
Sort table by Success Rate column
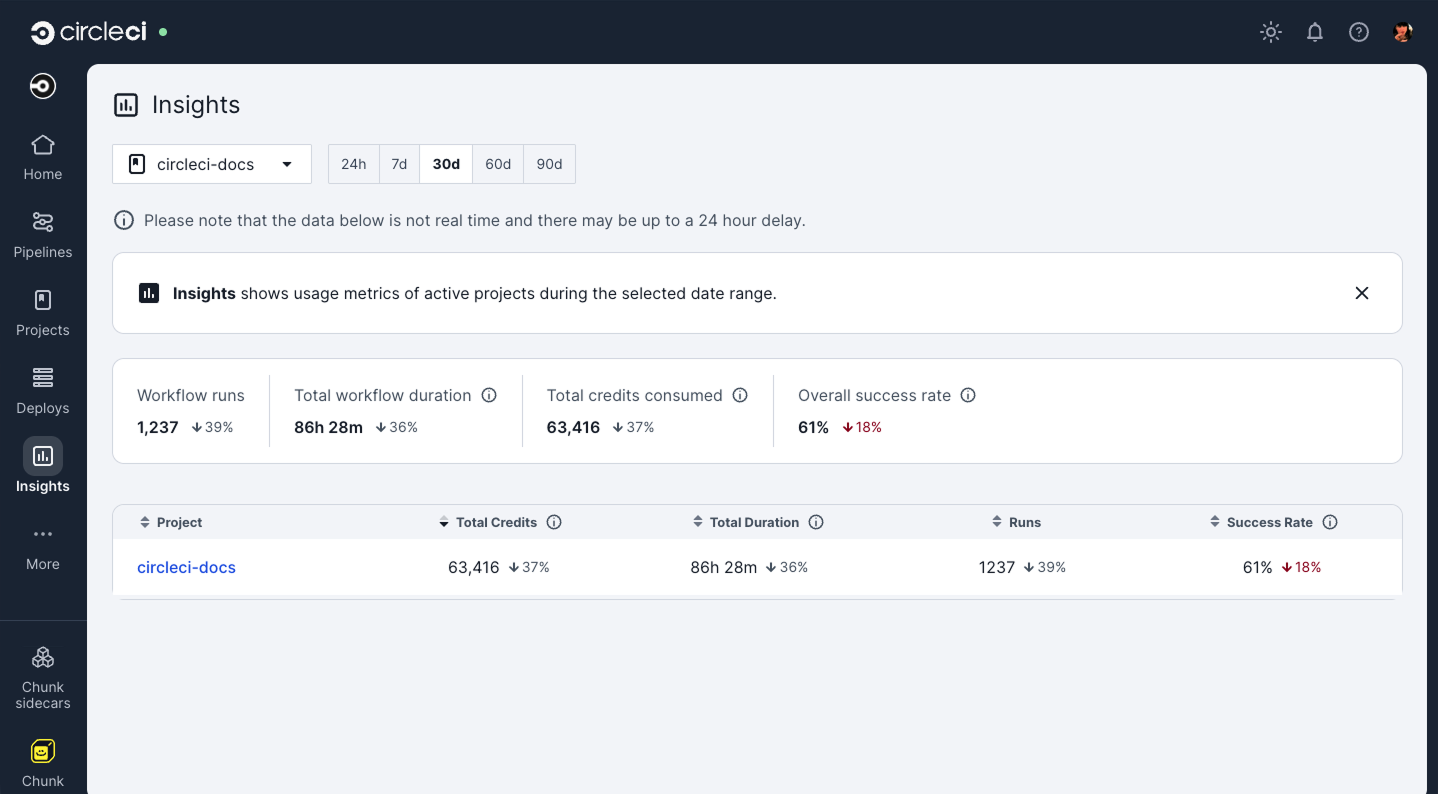(1261, 522)
